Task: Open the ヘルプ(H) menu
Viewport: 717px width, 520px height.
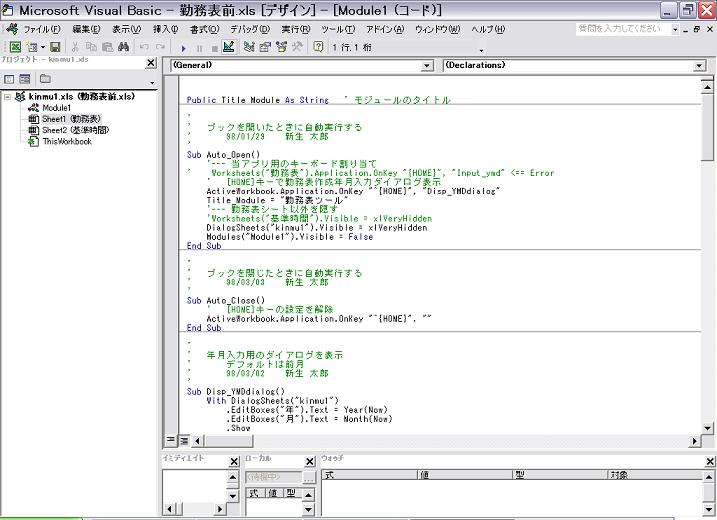Action: point(488,29)
